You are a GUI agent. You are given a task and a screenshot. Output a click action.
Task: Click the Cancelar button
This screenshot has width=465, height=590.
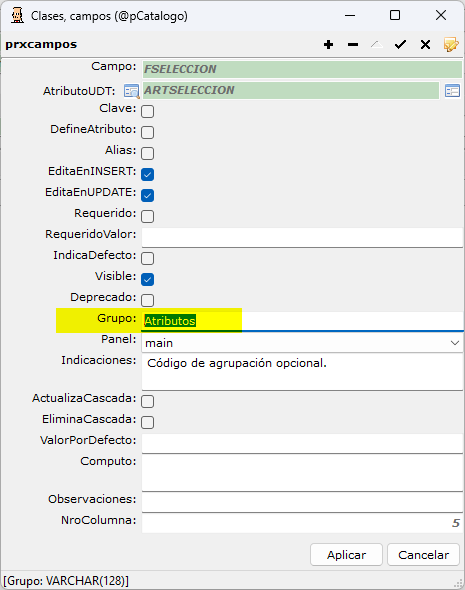pos(423,555)
